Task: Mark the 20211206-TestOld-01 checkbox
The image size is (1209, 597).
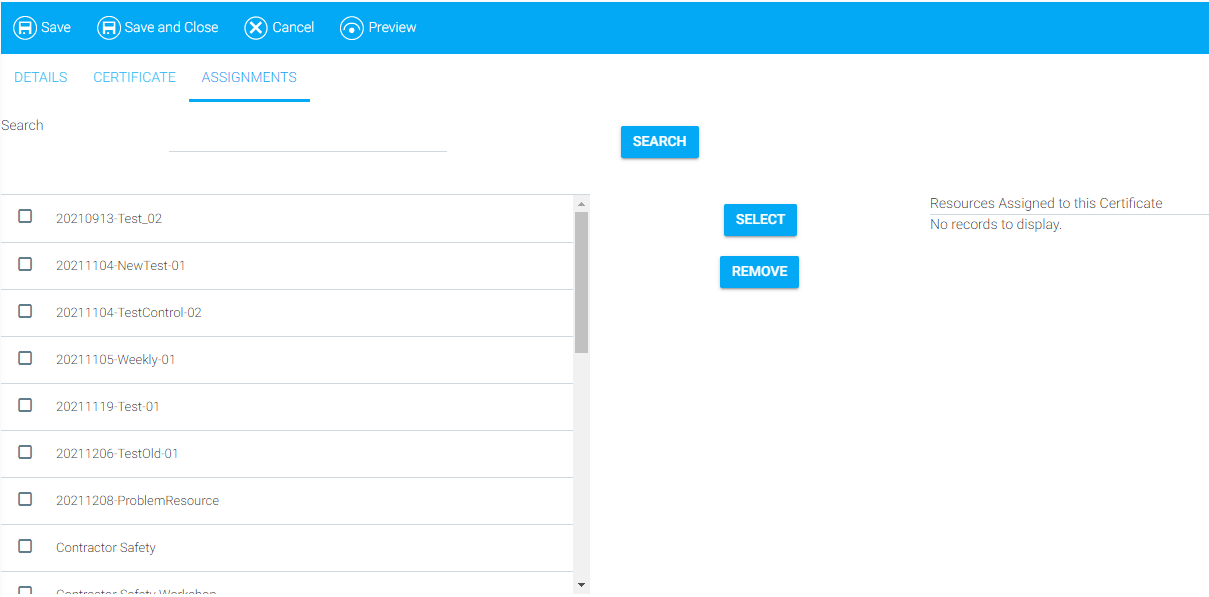Action: 25,452
